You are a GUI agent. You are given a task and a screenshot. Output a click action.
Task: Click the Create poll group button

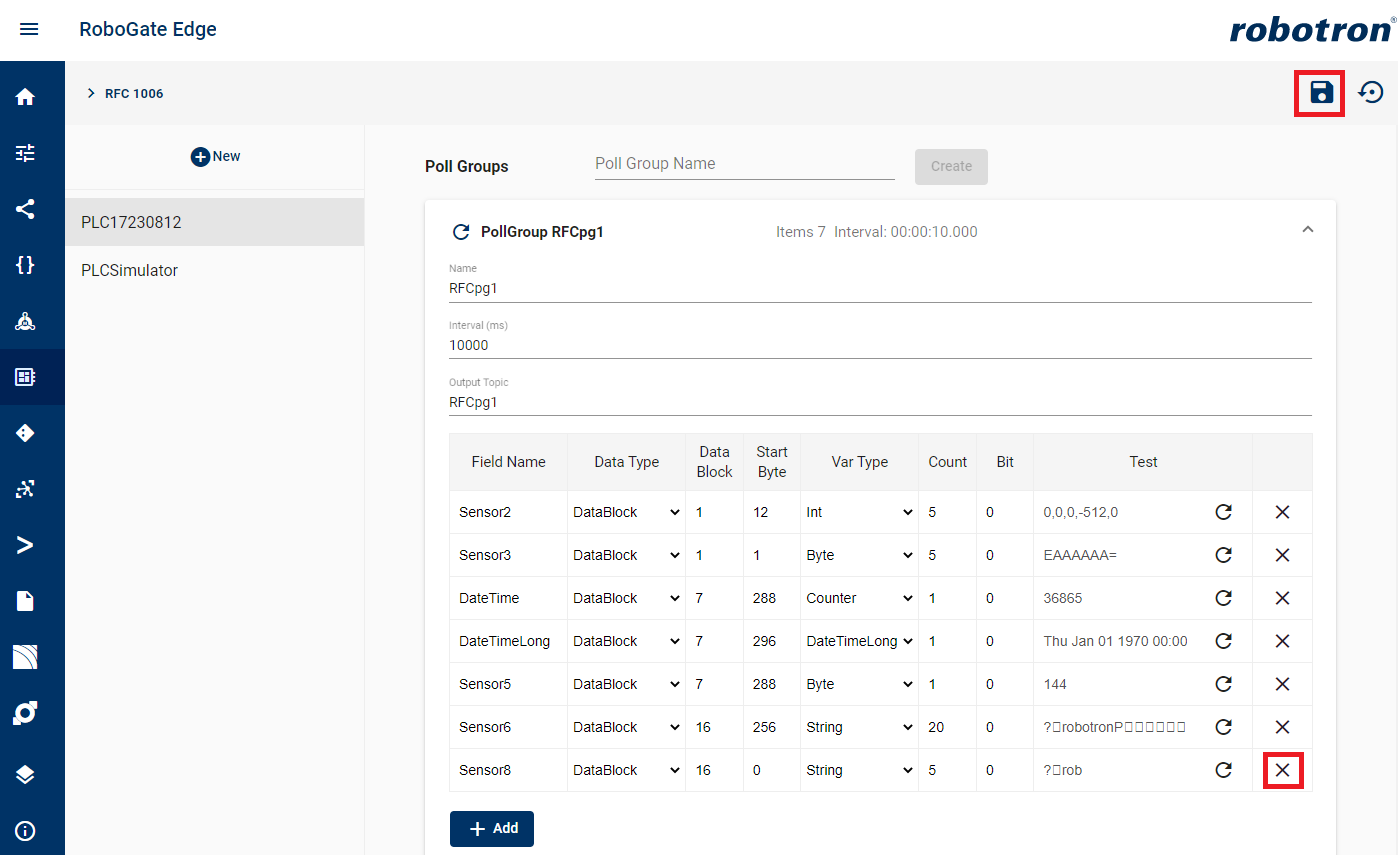click(x=951, y=167)
